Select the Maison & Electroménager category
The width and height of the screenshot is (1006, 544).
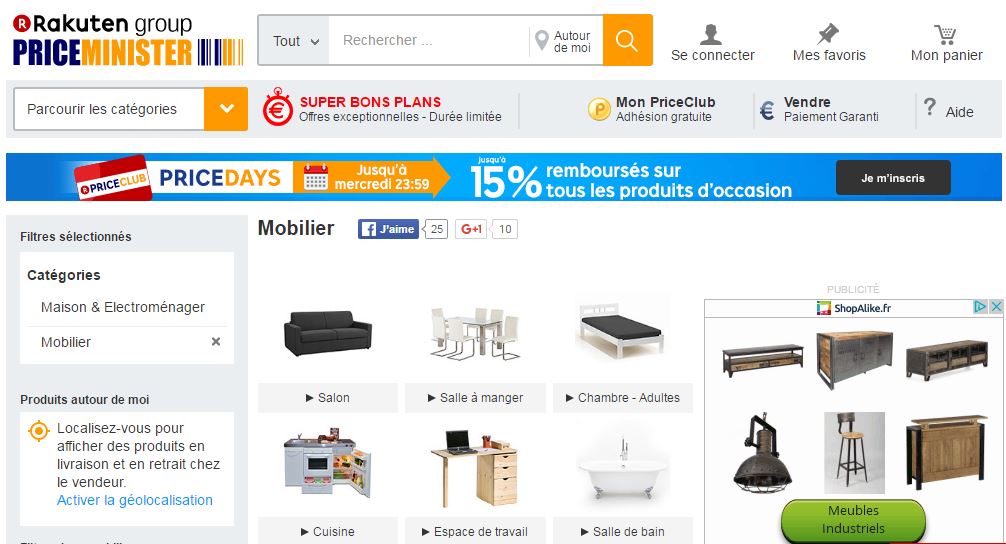(123, 307)
